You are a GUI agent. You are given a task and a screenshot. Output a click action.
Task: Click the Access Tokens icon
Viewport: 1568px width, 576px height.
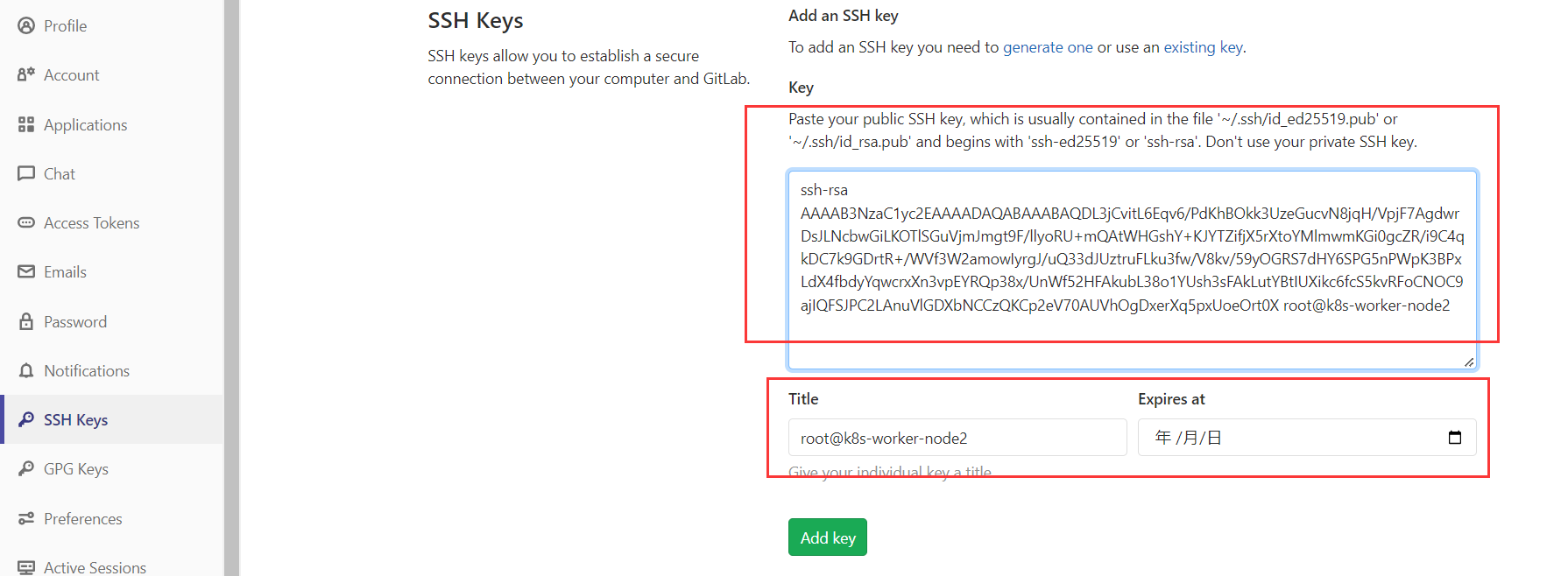click(26, 222)
